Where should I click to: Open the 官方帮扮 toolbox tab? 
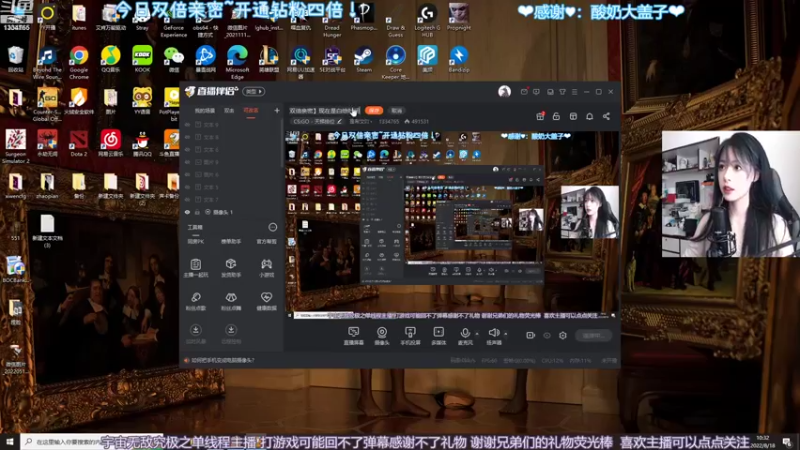[x=266, y=241]
